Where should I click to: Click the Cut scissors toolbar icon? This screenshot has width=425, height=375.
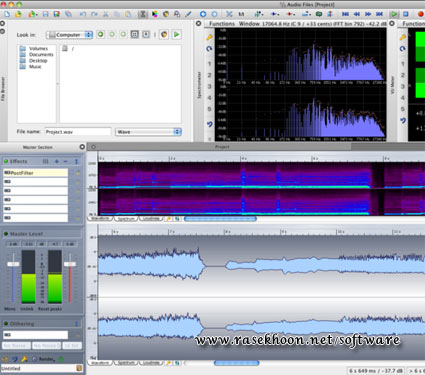pos(106,14)
